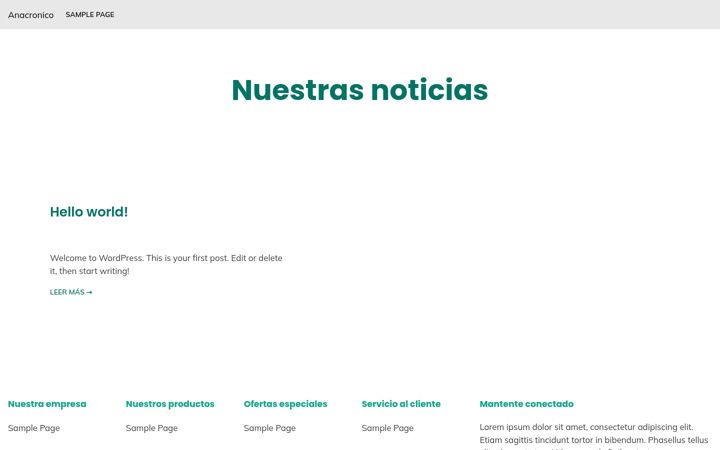Image resolution: width=720 pixels, height=450 pixels.
Task: Click the Nuestra empresa footer heading
Action: 47,404
